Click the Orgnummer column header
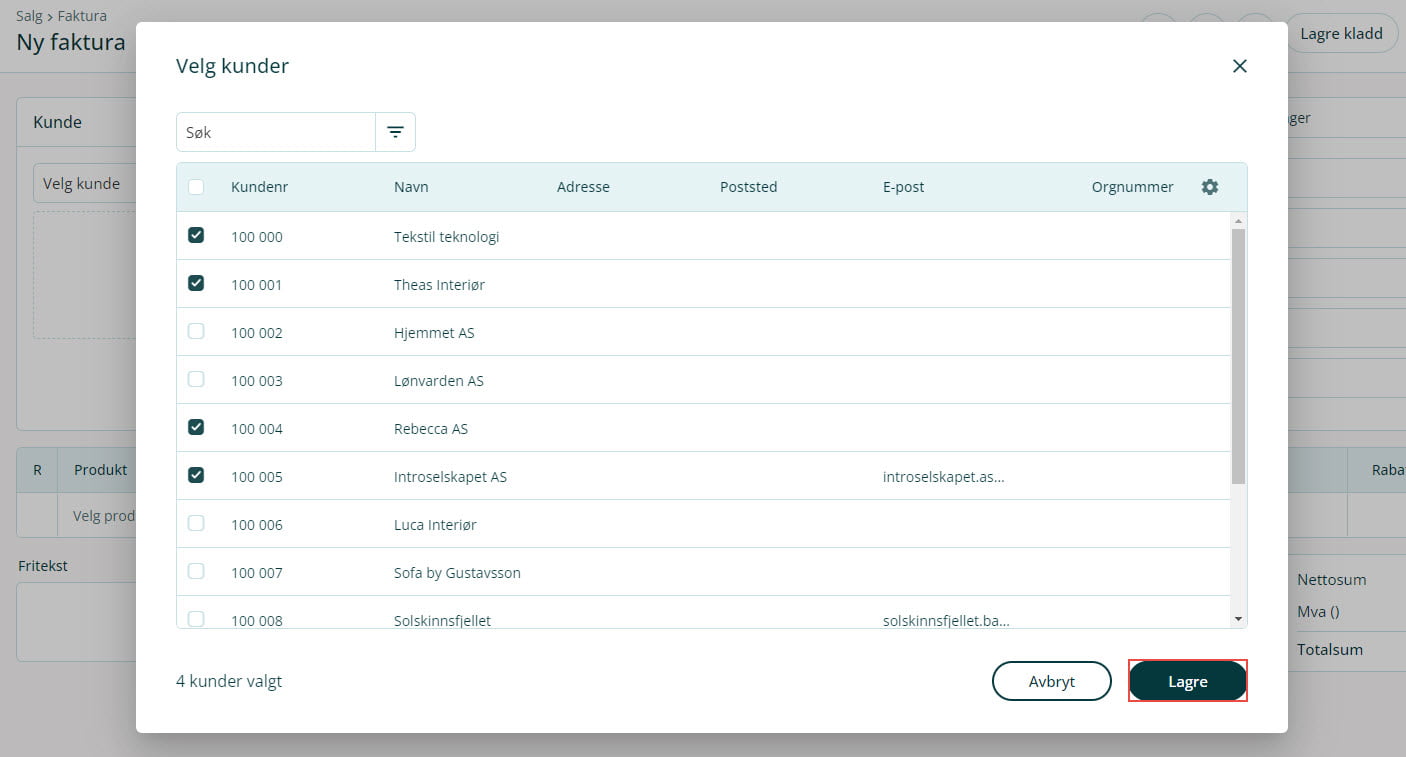Viewport: 1406px width, 757px height. click(1132, 187)
